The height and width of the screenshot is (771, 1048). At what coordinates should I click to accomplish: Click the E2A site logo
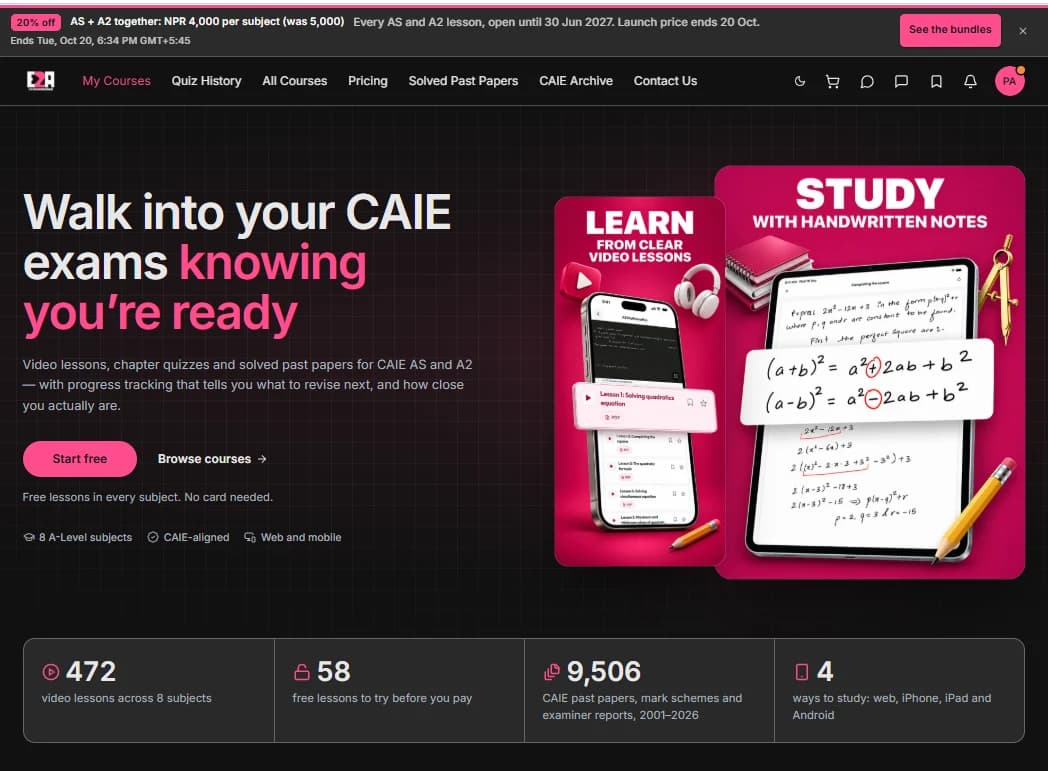tap(40, 81)
